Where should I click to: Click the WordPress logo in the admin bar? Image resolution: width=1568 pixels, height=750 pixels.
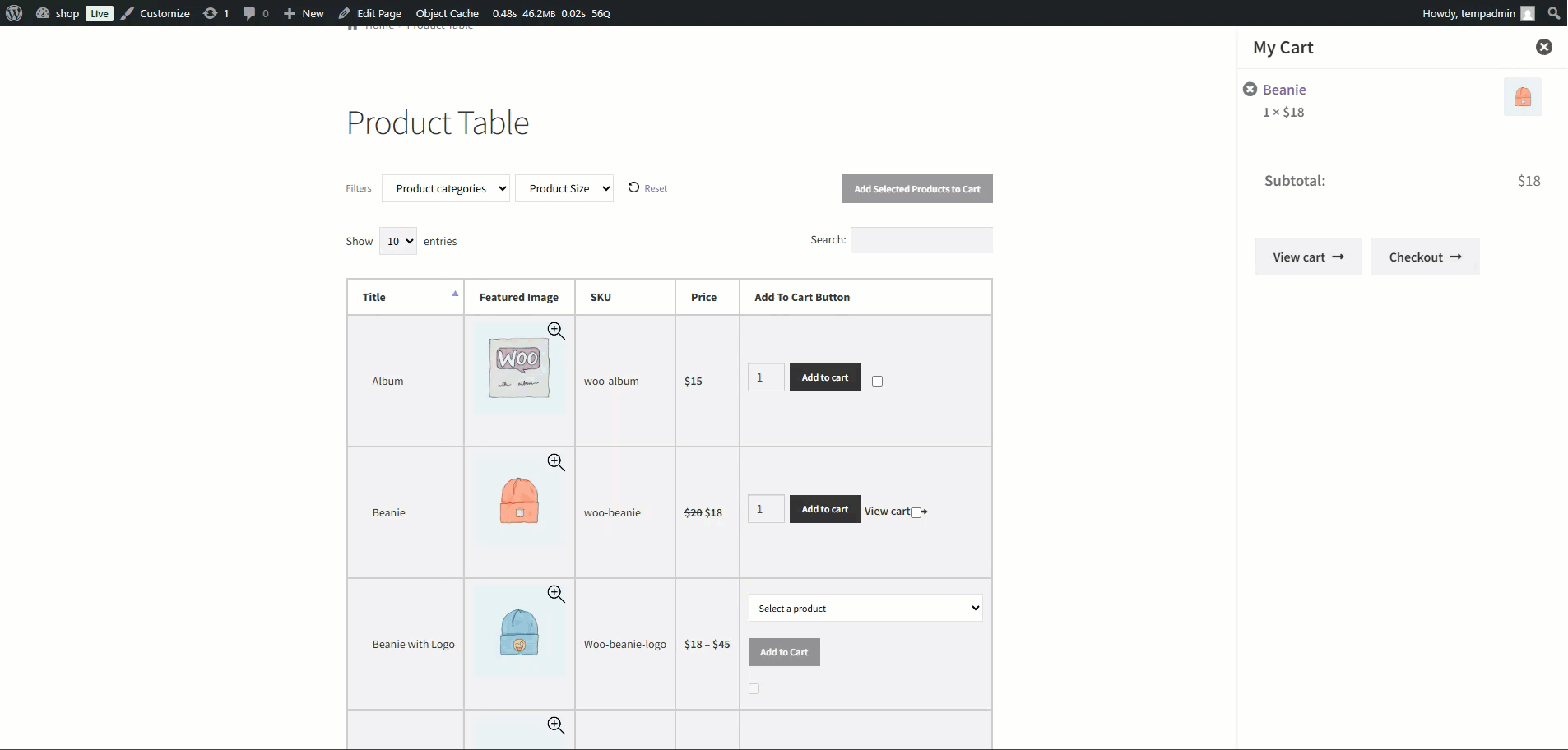12,13
